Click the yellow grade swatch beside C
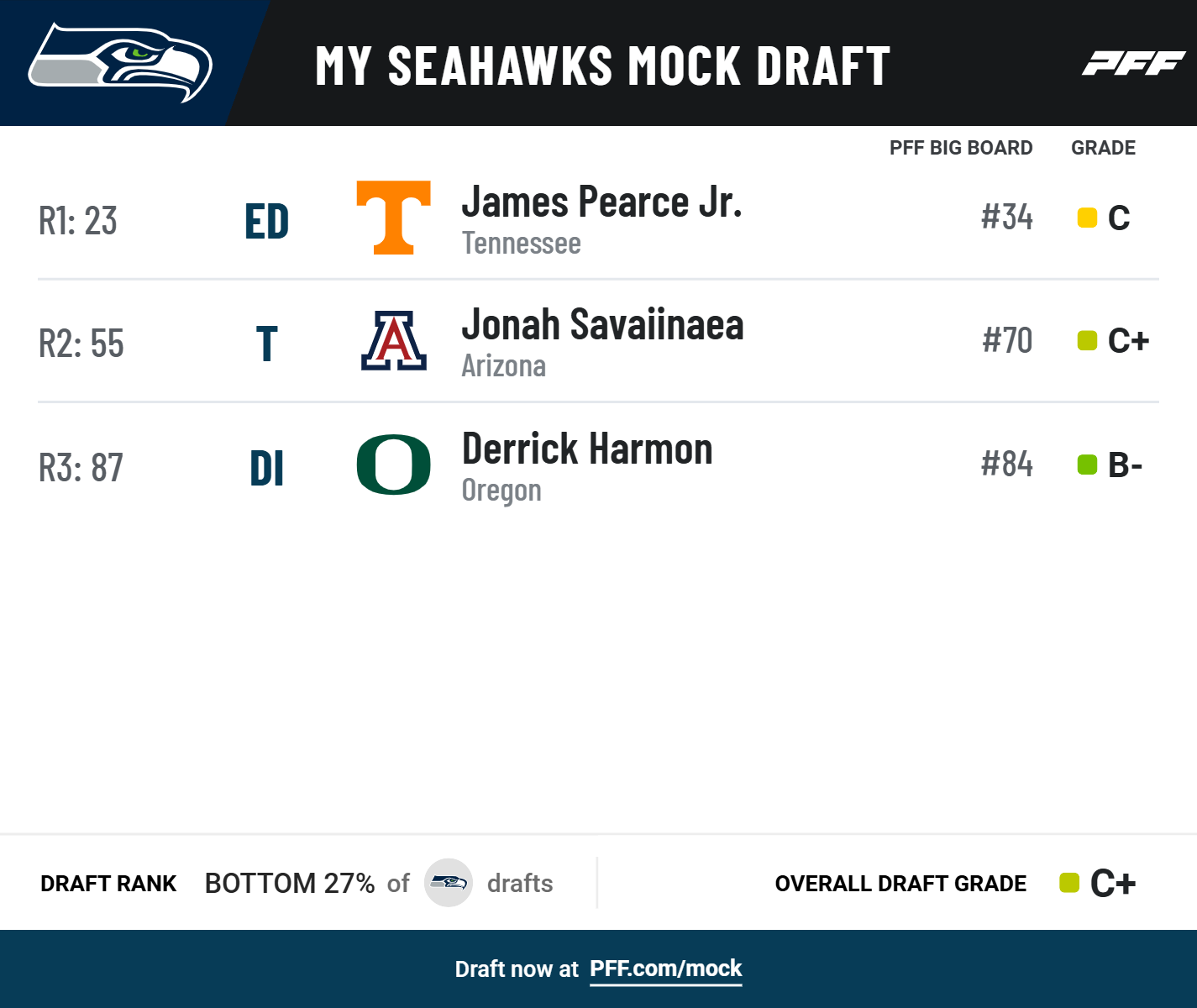 1087,218
